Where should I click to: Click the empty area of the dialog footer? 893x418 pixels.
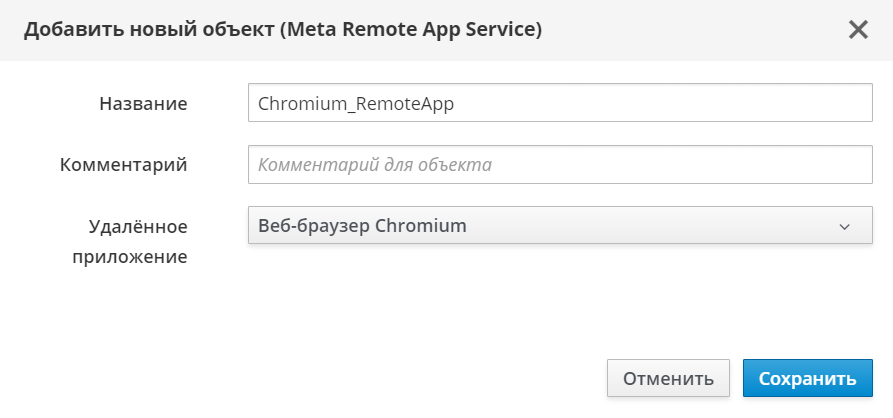point(300,379)
